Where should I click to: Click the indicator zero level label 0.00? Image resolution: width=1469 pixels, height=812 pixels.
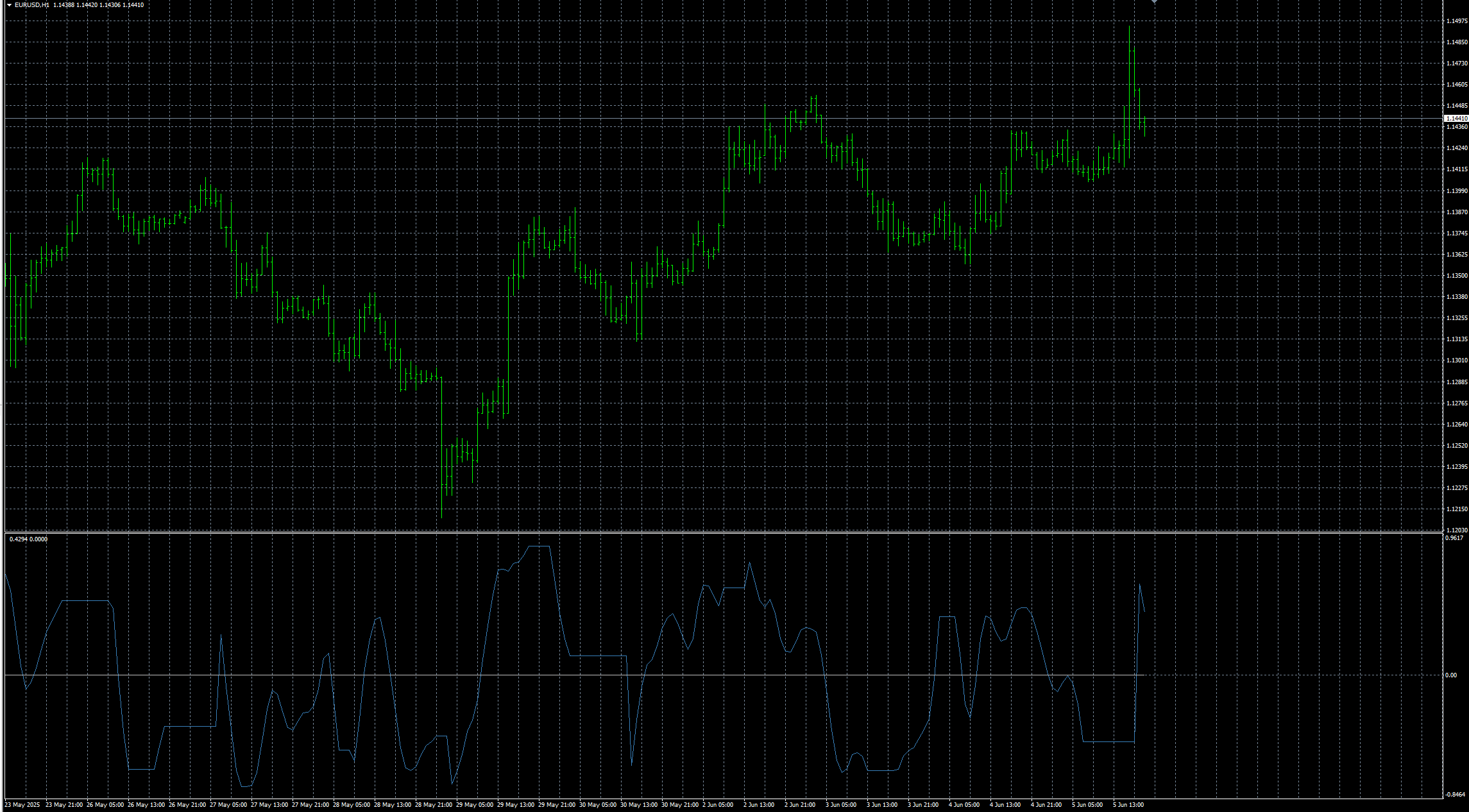click(x=1451, y=675)
